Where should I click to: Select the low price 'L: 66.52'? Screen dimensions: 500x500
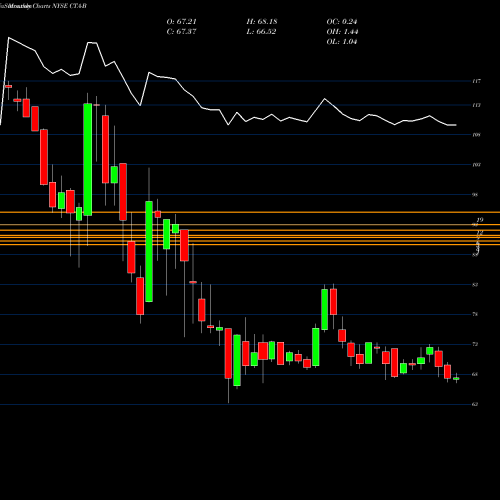(261, 32)
